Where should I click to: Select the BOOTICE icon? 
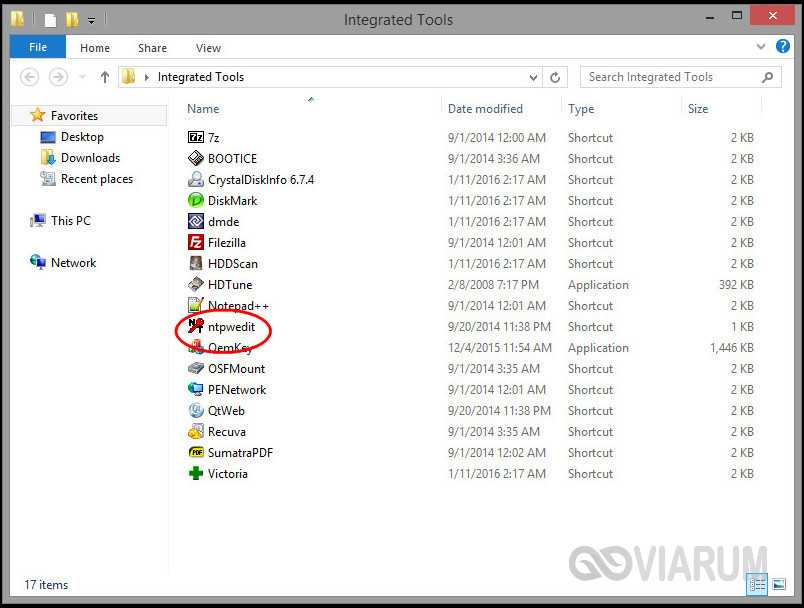tap(196, 159)
